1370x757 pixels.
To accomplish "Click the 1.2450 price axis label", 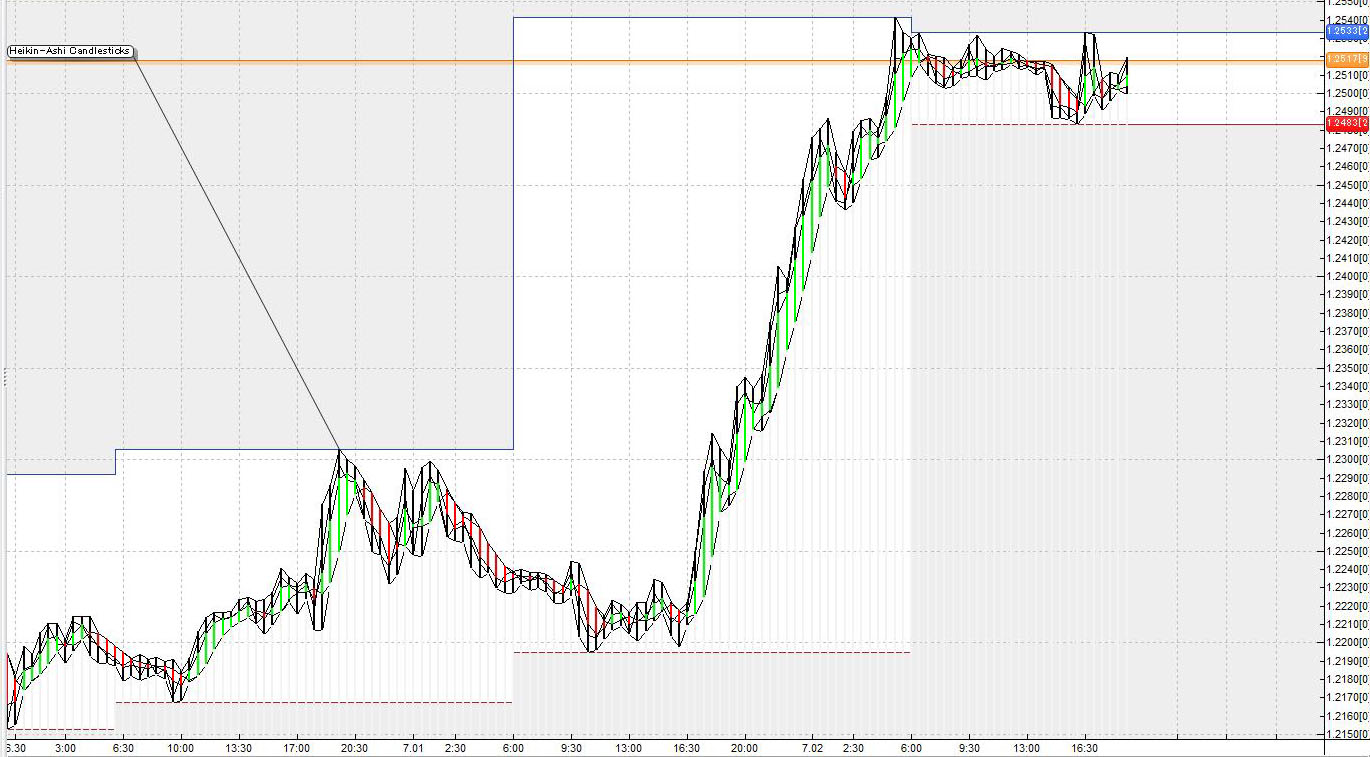I will [1347, 185].
